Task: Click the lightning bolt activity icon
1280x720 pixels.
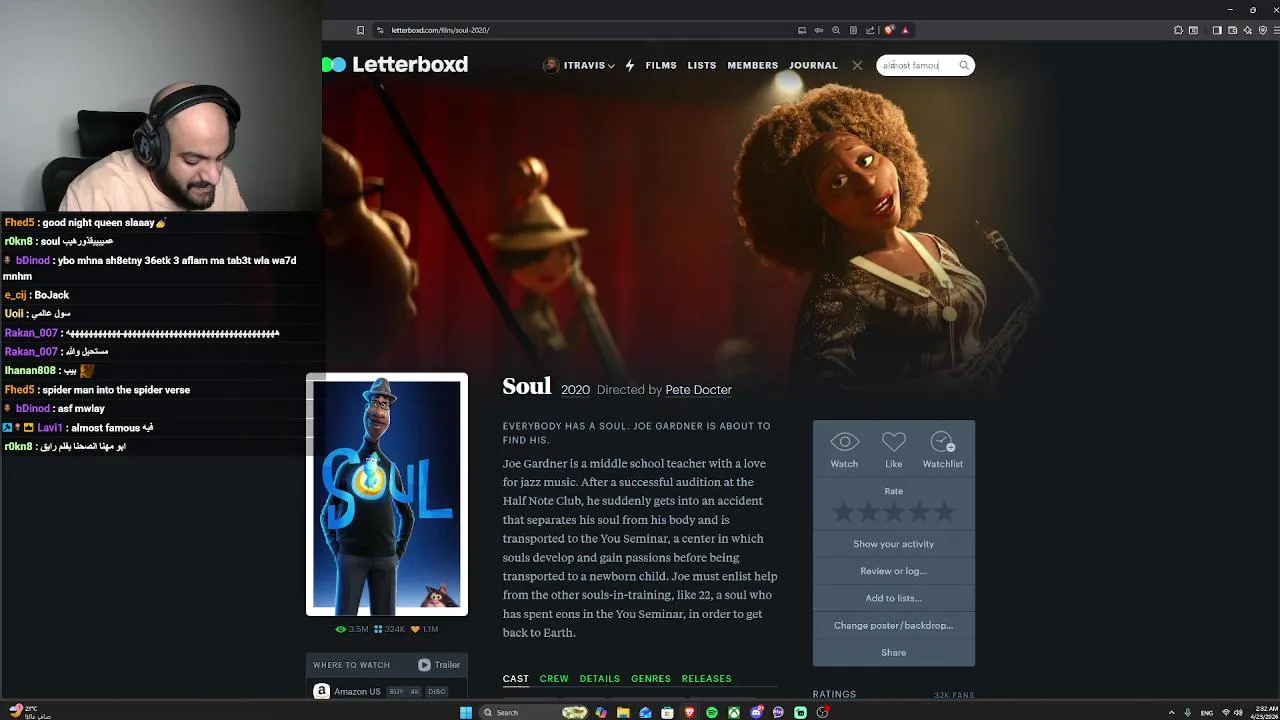Action: (x=629, y=65)
